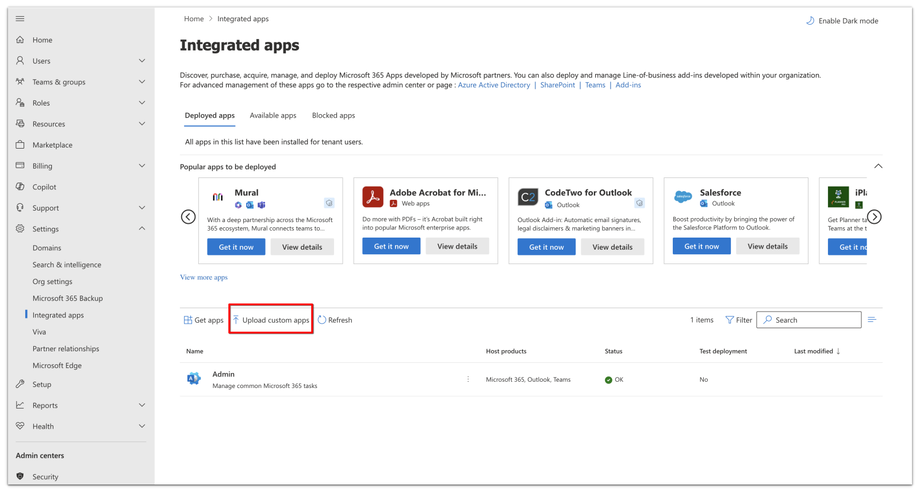Click the hamburger navigation menu icon
Viewport: 920px width, 493px height.
[x=20, y=19]
